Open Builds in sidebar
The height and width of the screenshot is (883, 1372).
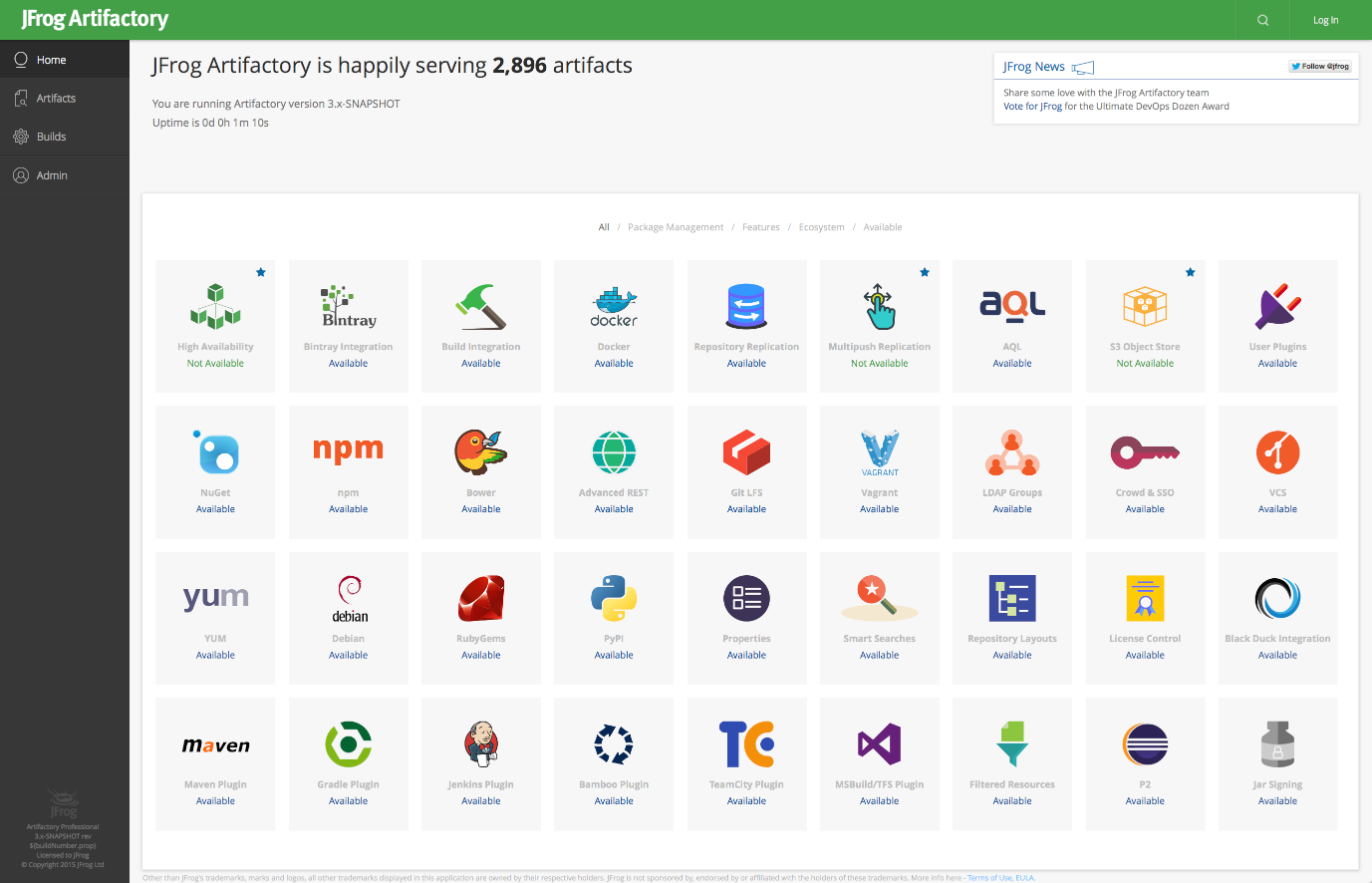65,137
